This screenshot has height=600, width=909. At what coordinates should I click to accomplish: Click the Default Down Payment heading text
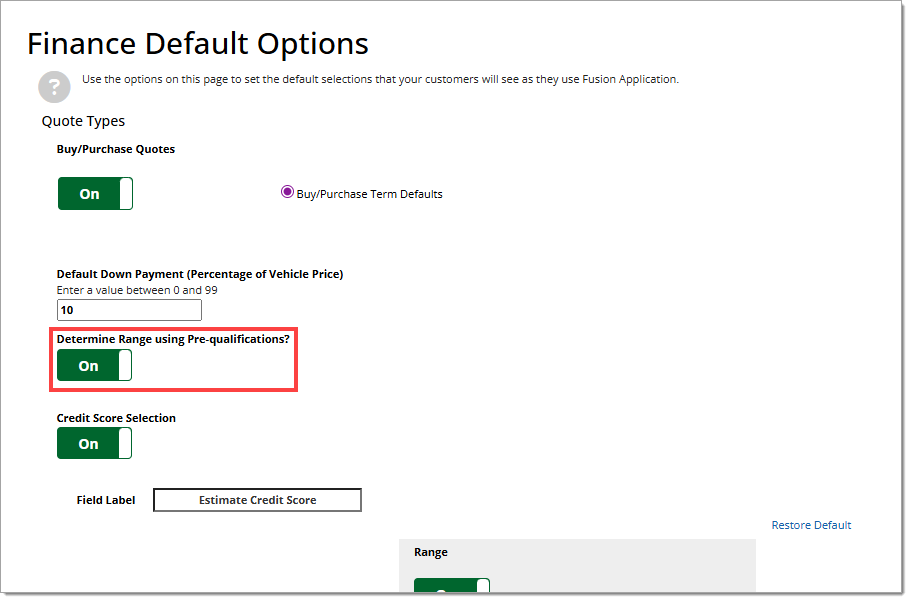click(199, 274)
